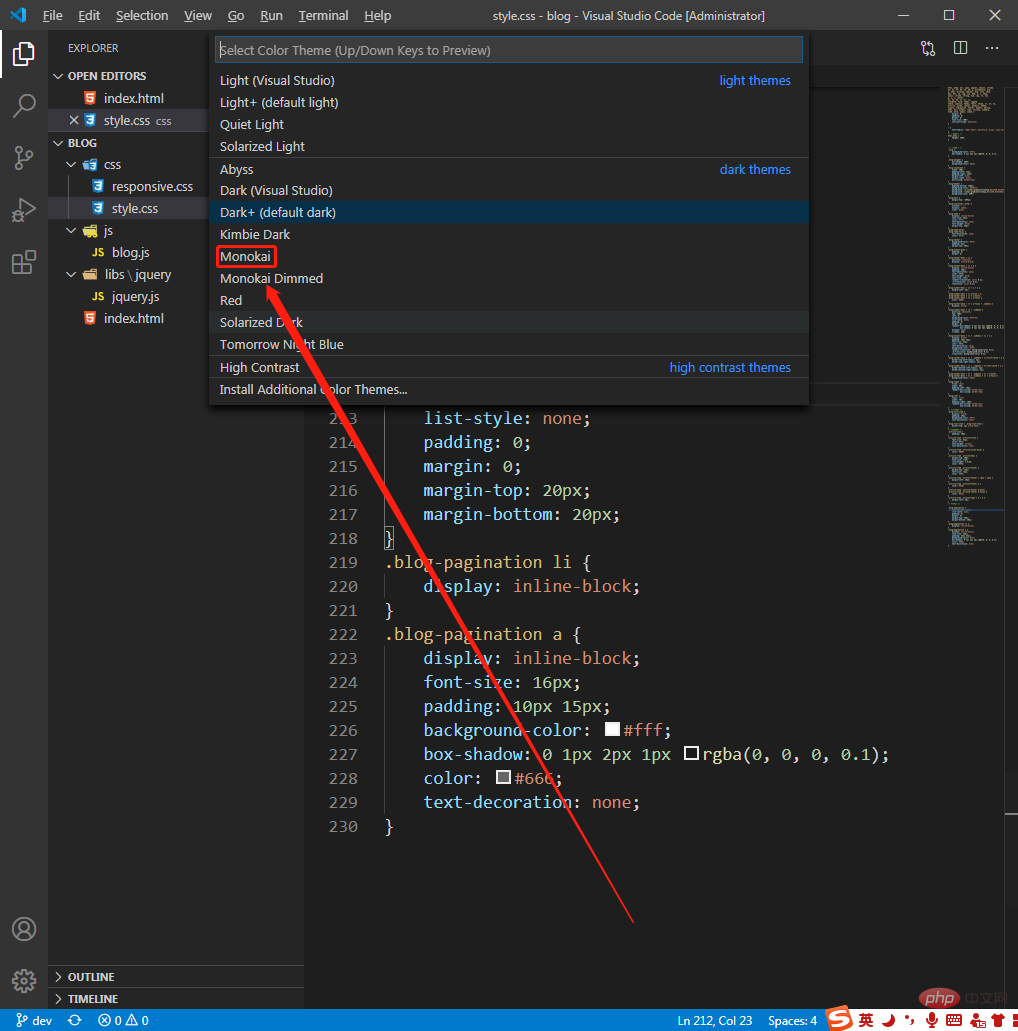Click the Spaces: 4 indentation status item
Screen dimensions: 1018x1031
coord(792,1020)
